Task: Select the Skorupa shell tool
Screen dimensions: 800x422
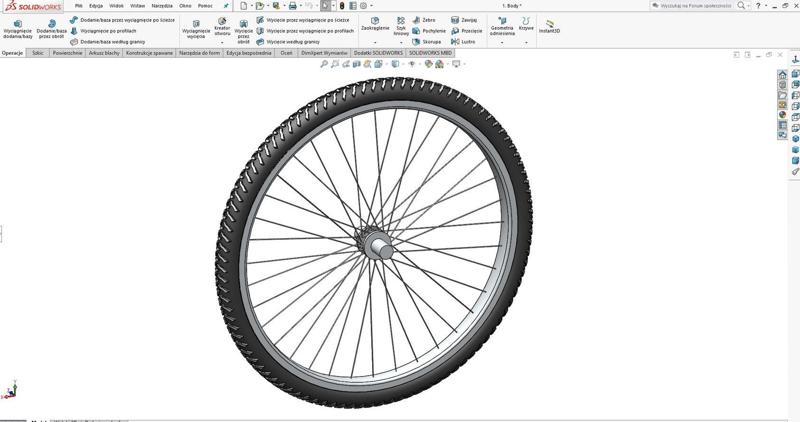Action: click(x=427, y=42)
